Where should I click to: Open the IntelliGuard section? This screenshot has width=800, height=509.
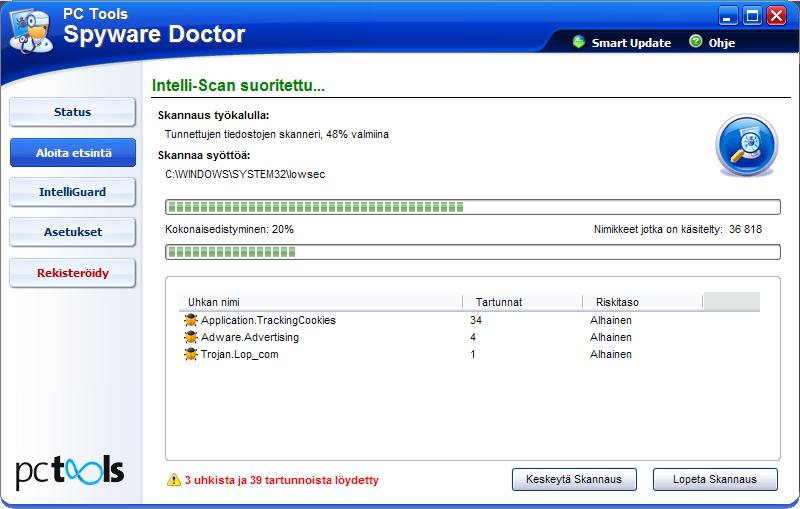tap(72, 192)
